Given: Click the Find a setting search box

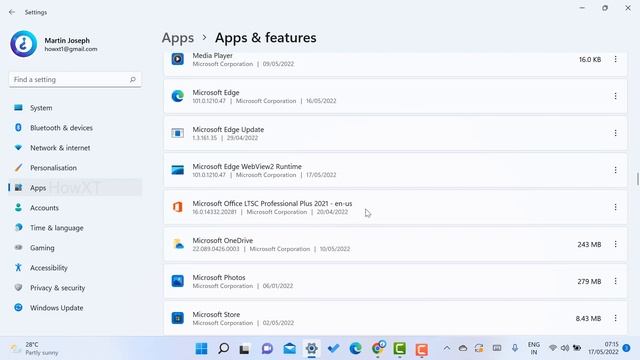Looking at the screenshot, I should 75,80.
